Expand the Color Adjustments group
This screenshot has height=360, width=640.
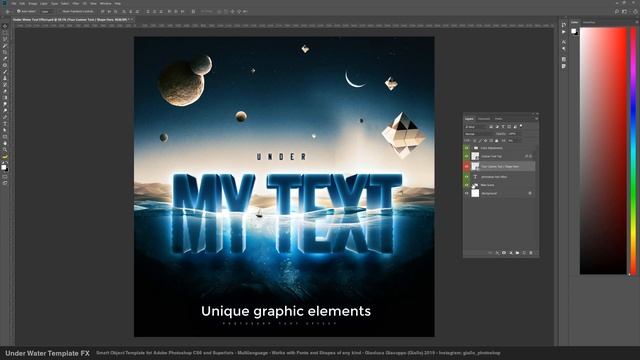coord(472,148)
